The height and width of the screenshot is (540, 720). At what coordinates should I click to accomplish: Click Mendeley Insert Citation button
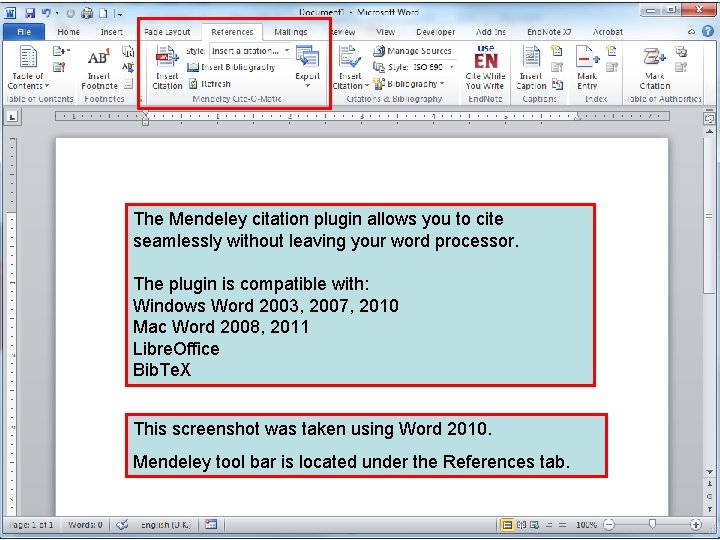[x=167, y=68]
